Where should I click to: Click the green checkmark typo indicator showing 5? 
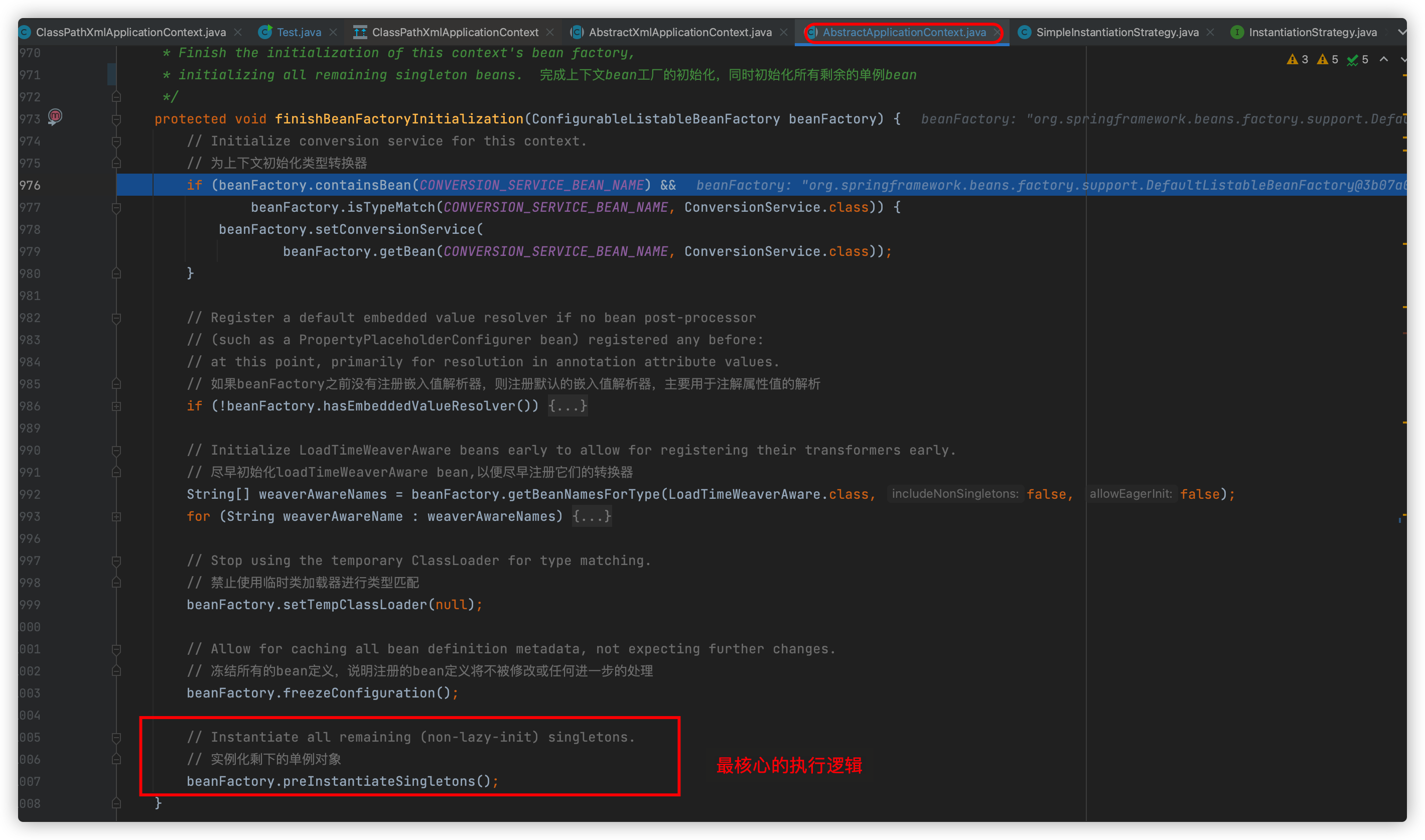coord(1357,59)
